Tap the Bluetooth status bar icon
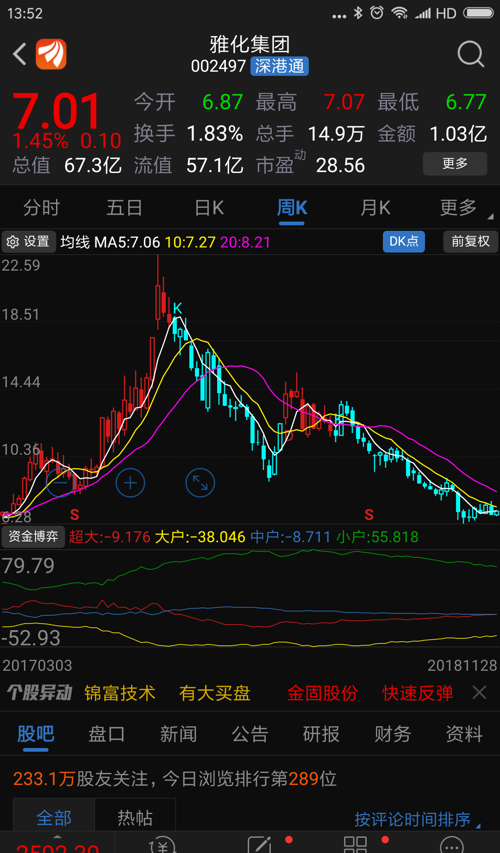The width and height of the screenshot is (500, 853). tap(357, 13)
